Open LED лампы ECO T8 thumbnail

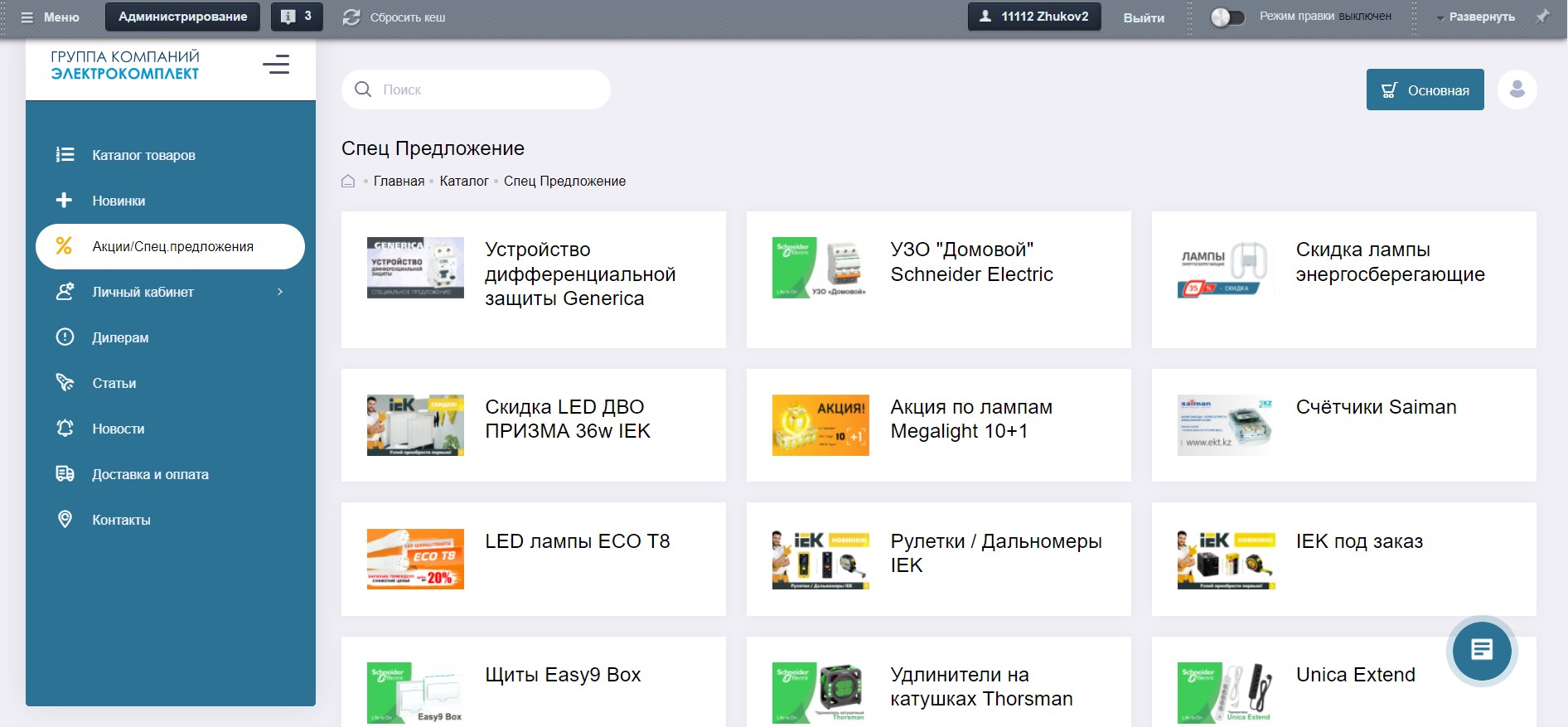[415, 559]
